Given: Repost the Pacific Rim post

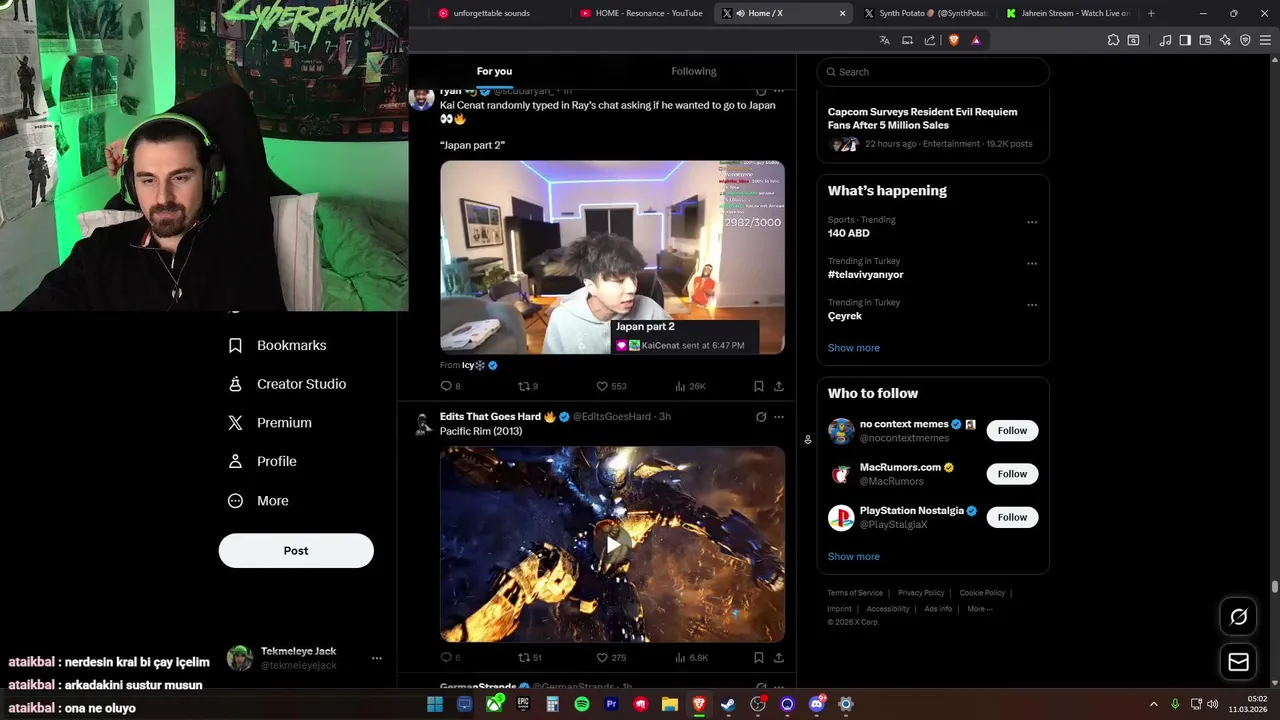Looking at the screenshot, I should pyautogui.click(x=529, y=658).
